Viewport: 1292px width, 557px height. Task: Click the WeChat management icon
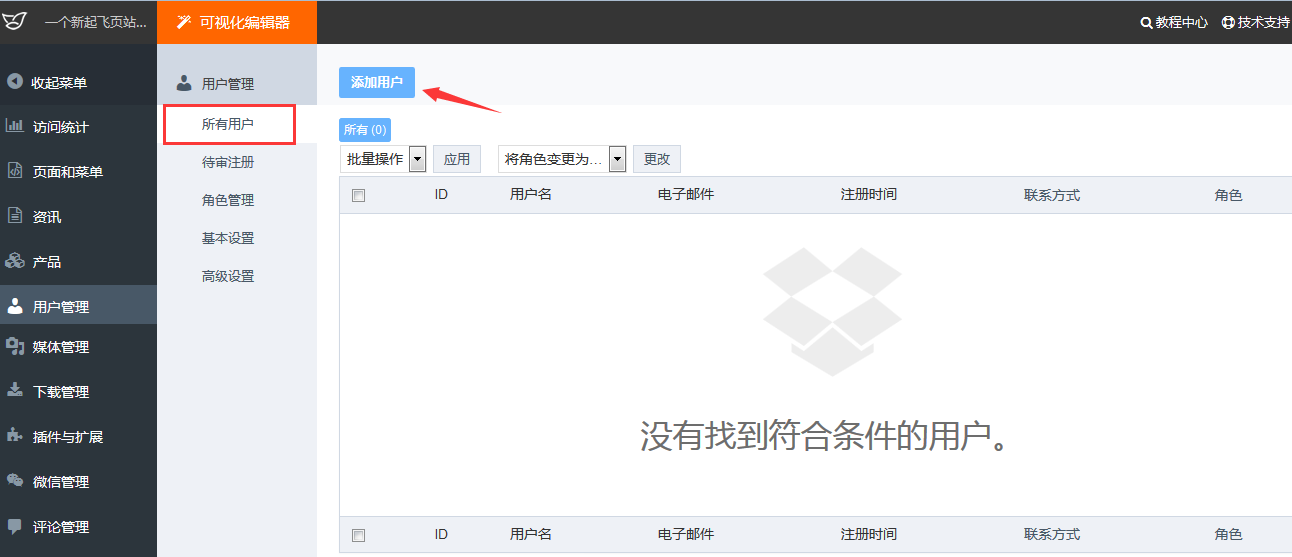click(15, 481)
